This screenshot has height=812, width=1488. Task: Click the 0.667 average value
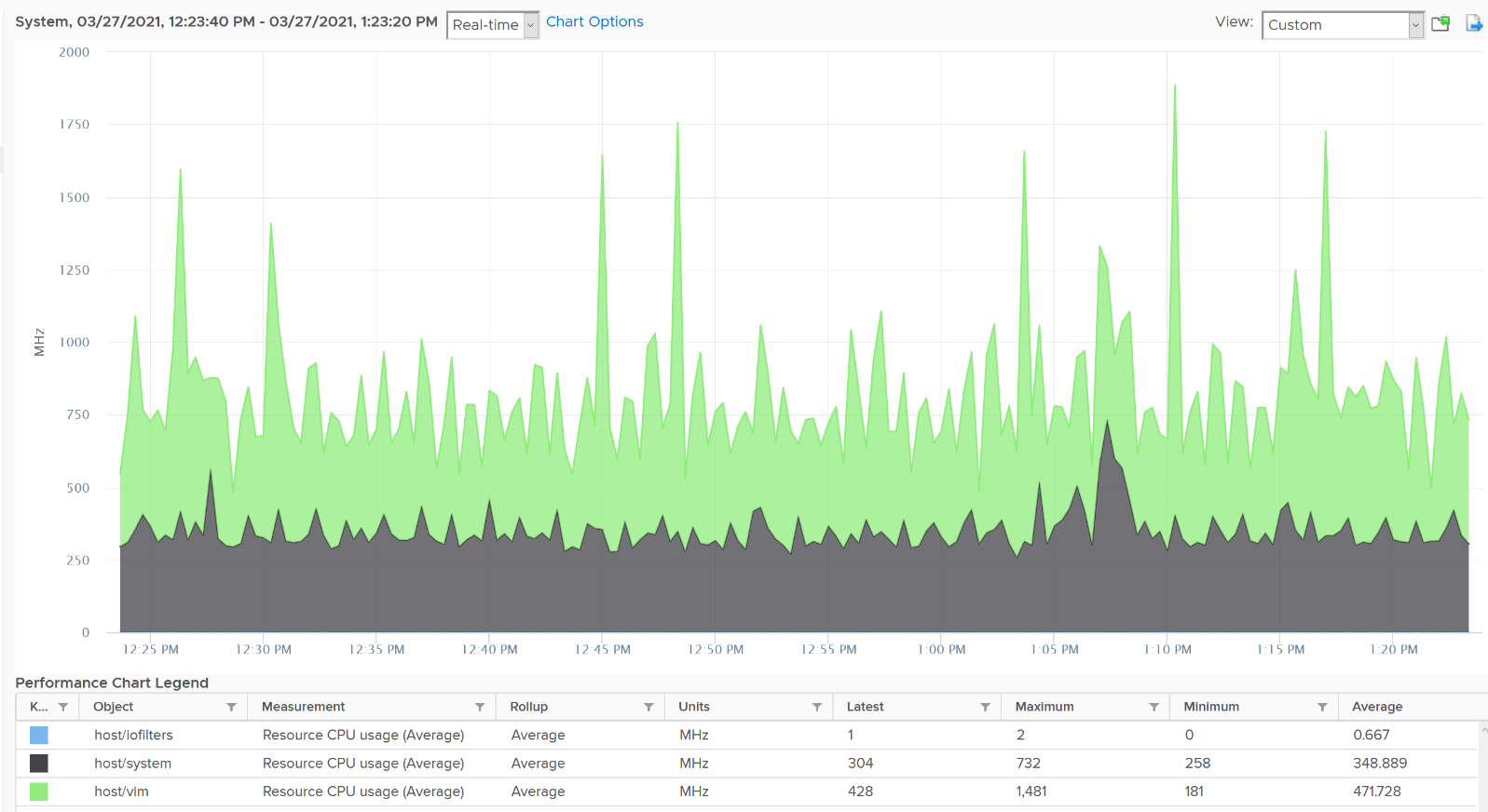point(1371,735)
